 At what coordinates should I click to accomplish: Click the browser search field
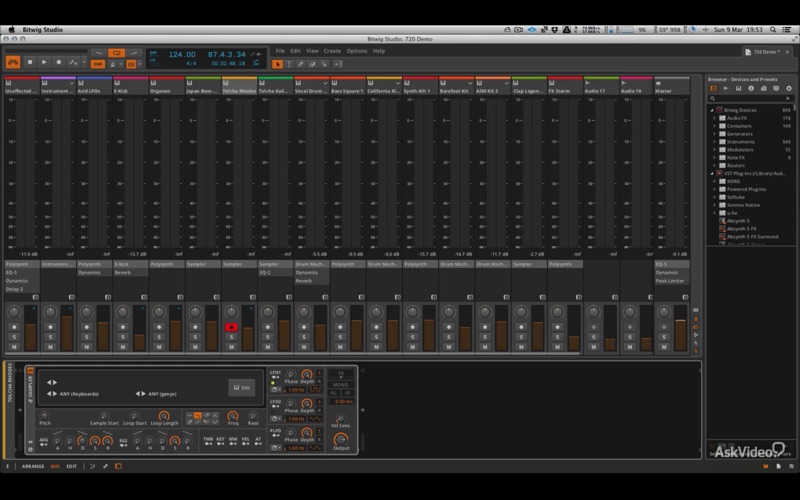[750, 98]
